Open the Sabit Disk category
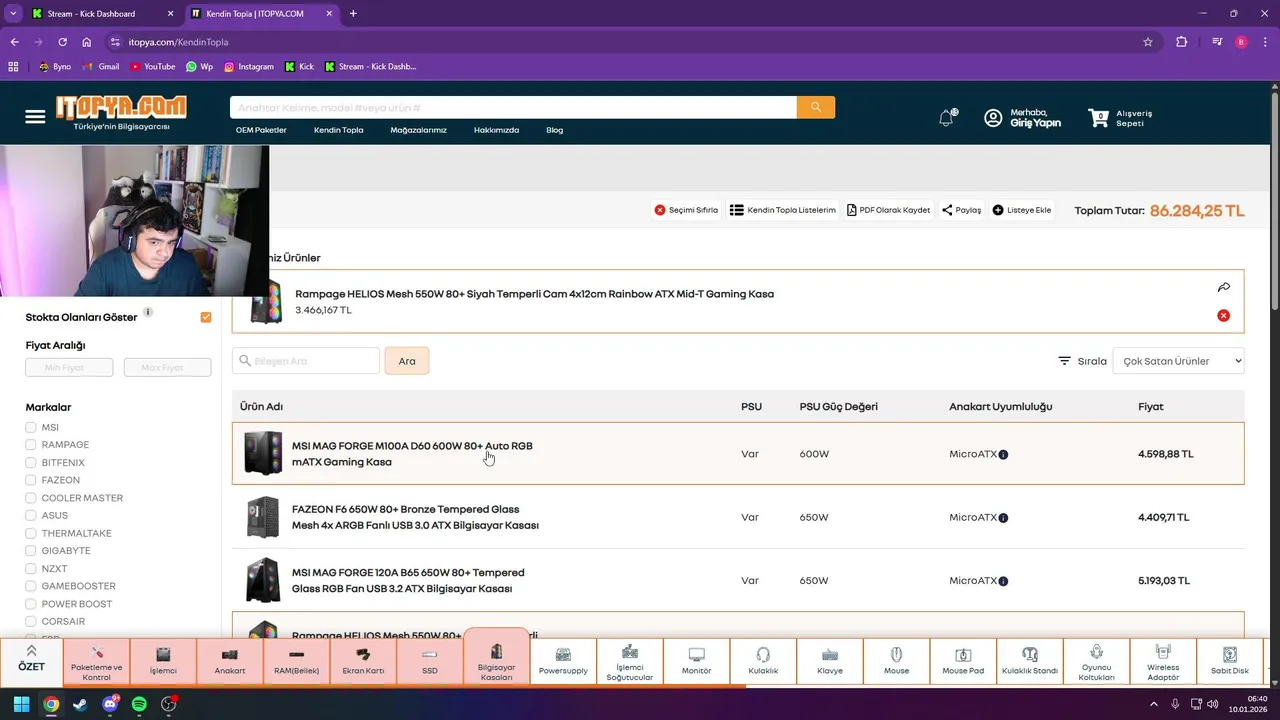Image resolution: width=1280 pixels, height=720 pixels. (1230, 662)
